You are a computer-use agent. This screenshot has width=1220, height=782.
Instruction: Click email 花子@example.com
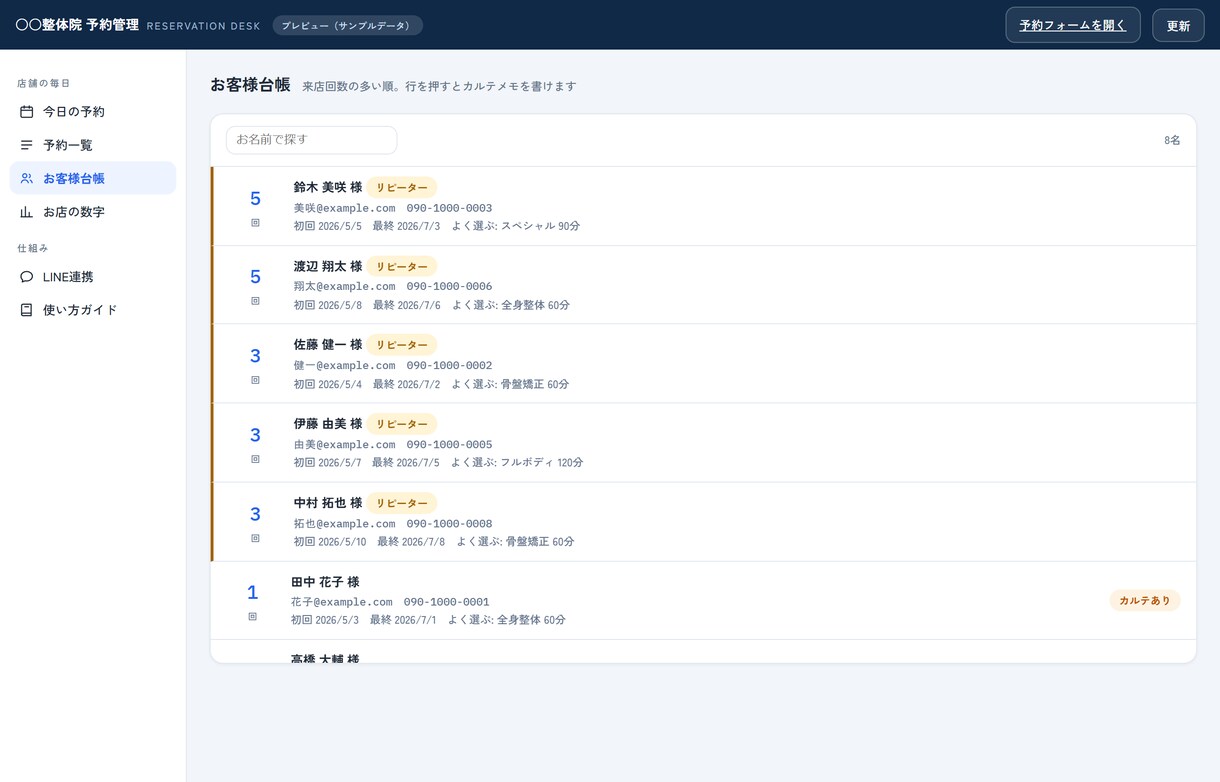[x=341, y=603]
